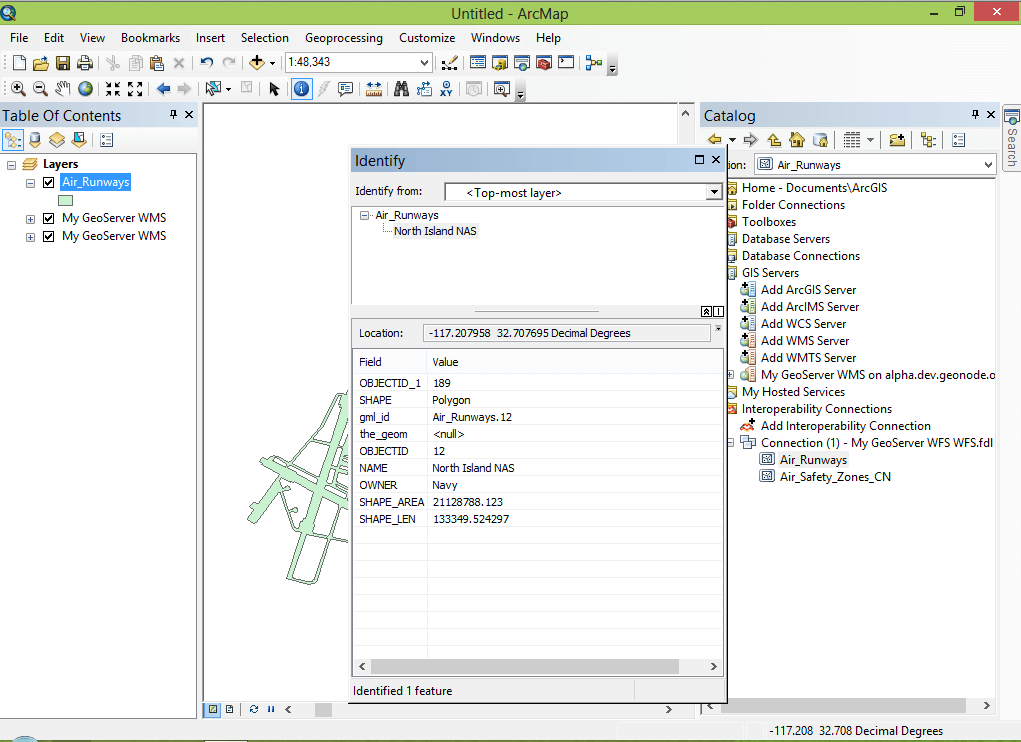Screen dimensions: 1021x742
Task: Open the File menu
Action: [19, 38]
